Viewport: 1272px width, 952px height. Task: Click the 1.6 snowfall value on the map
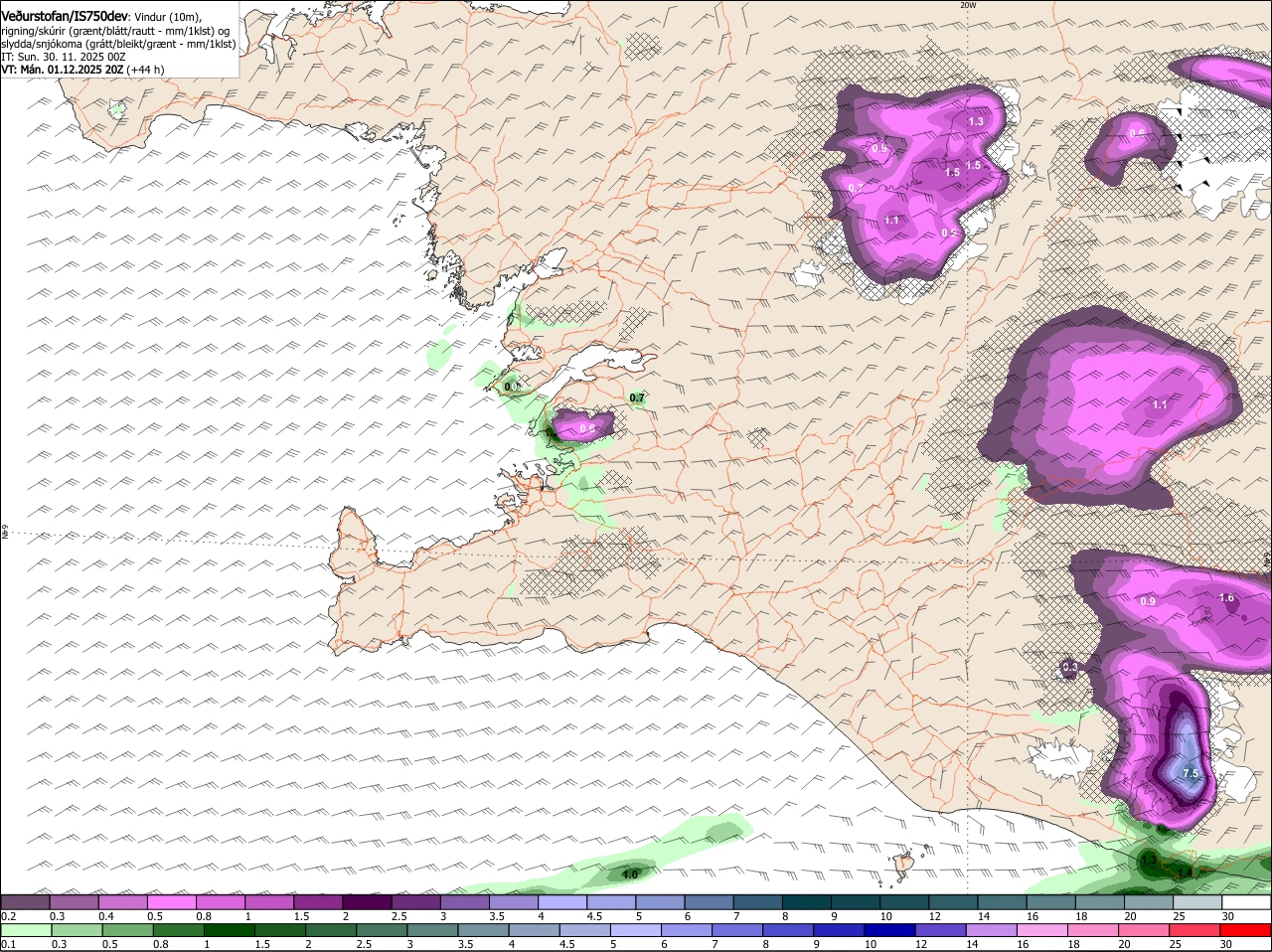tap(1226, 597)
